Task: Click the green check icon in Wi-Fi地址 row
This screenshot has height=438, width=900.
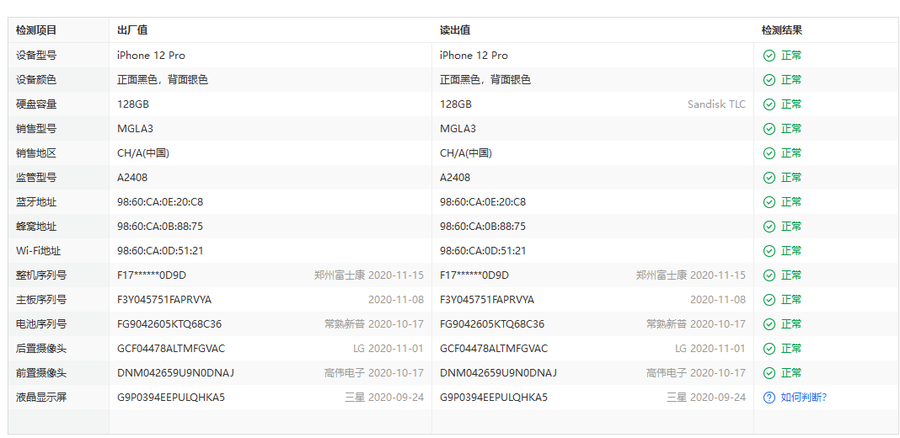Action: [769, 251]
